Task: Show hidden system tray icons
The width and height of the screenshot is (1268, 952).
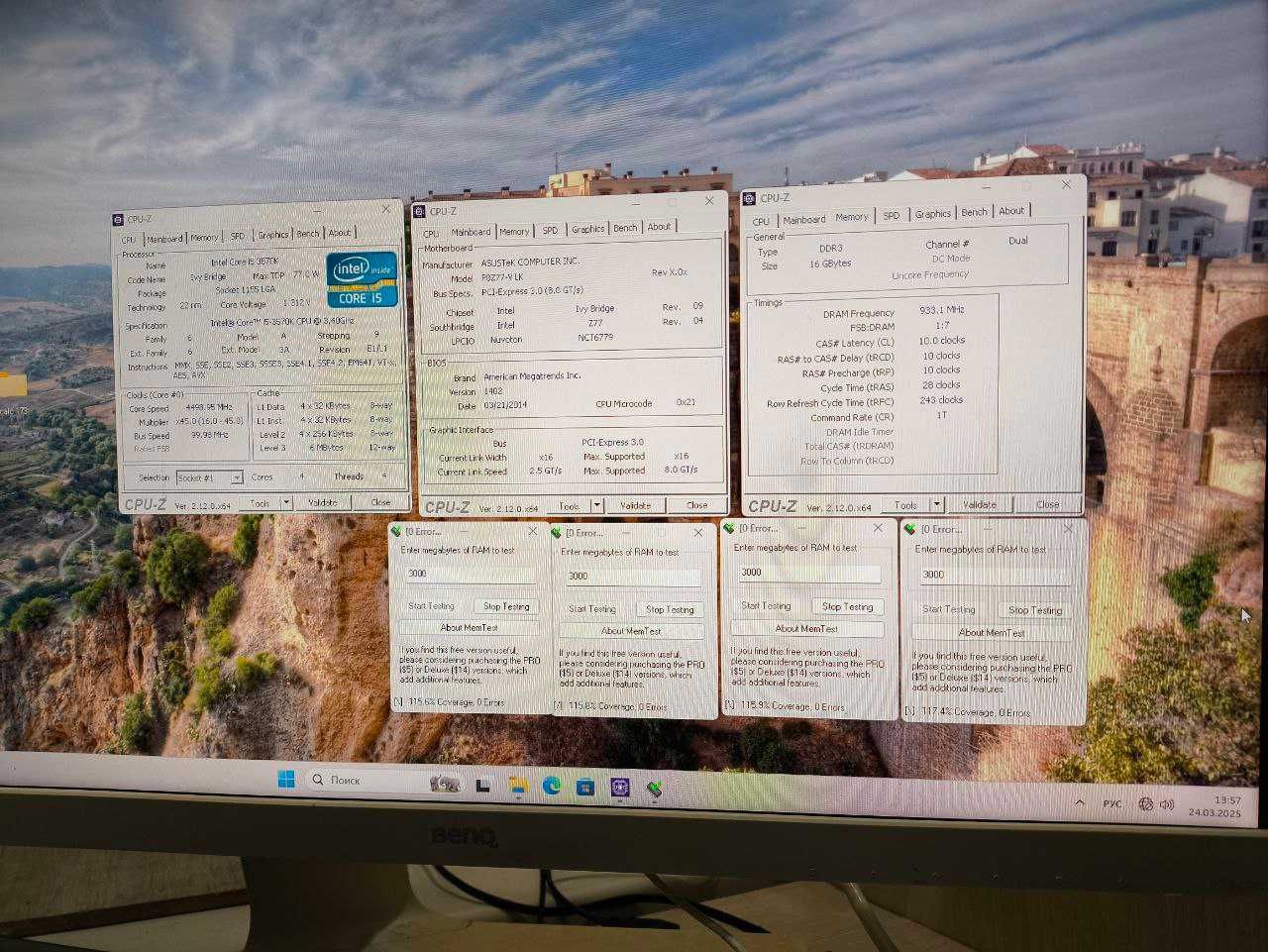Action: point(1080,802)
